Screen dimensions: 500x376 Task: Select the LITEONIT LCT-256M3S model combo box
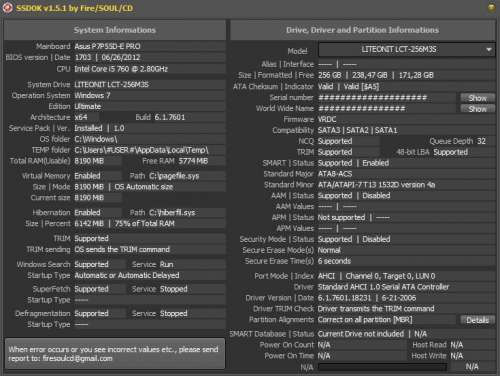pos(407,50)
